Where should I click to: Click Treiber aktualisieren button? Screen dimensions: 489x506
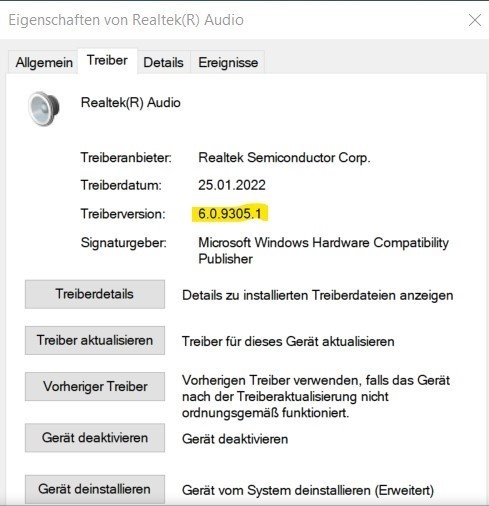click(95, 340)
